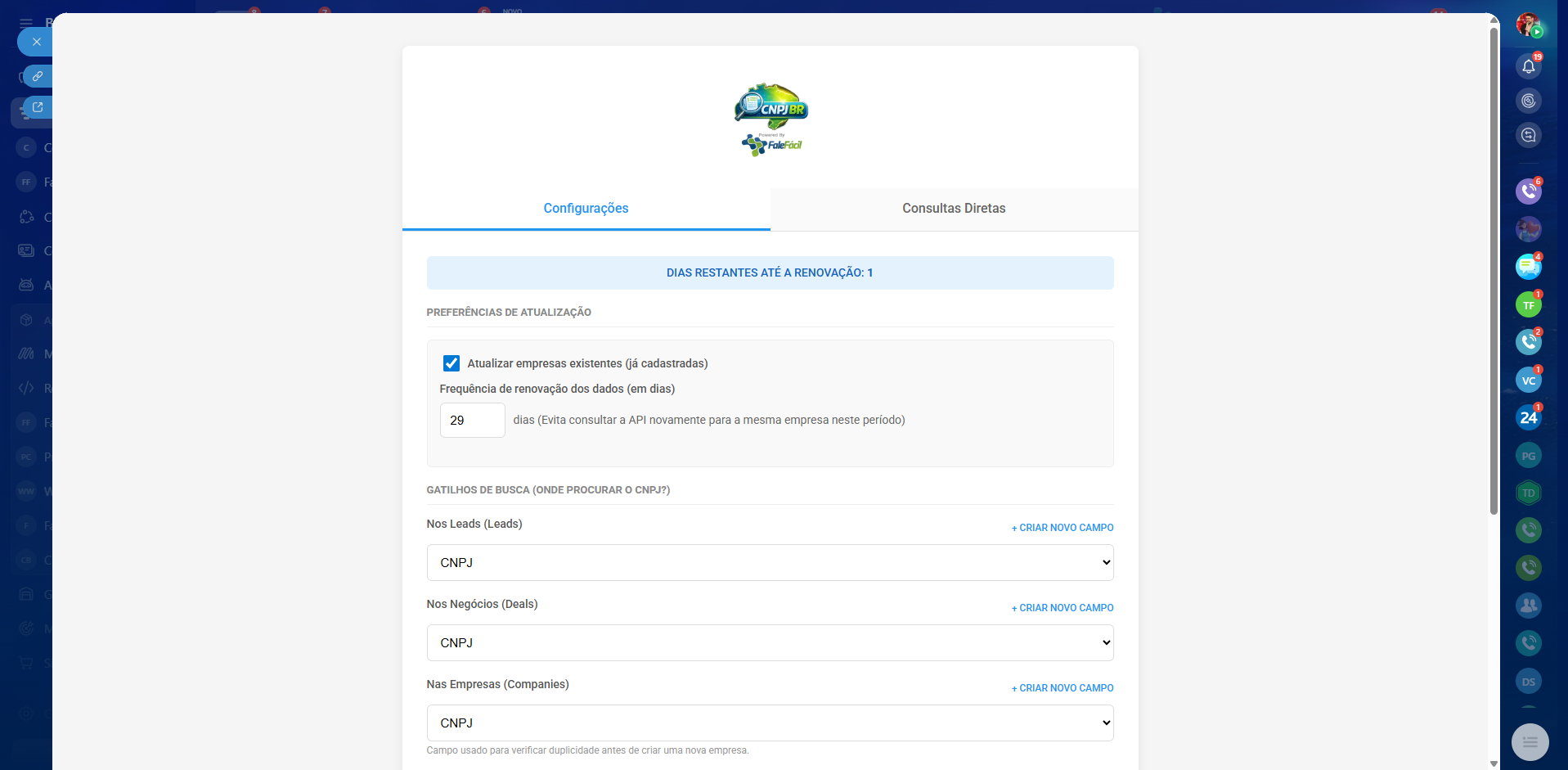Open the notifications bell

pos(1528,66)
